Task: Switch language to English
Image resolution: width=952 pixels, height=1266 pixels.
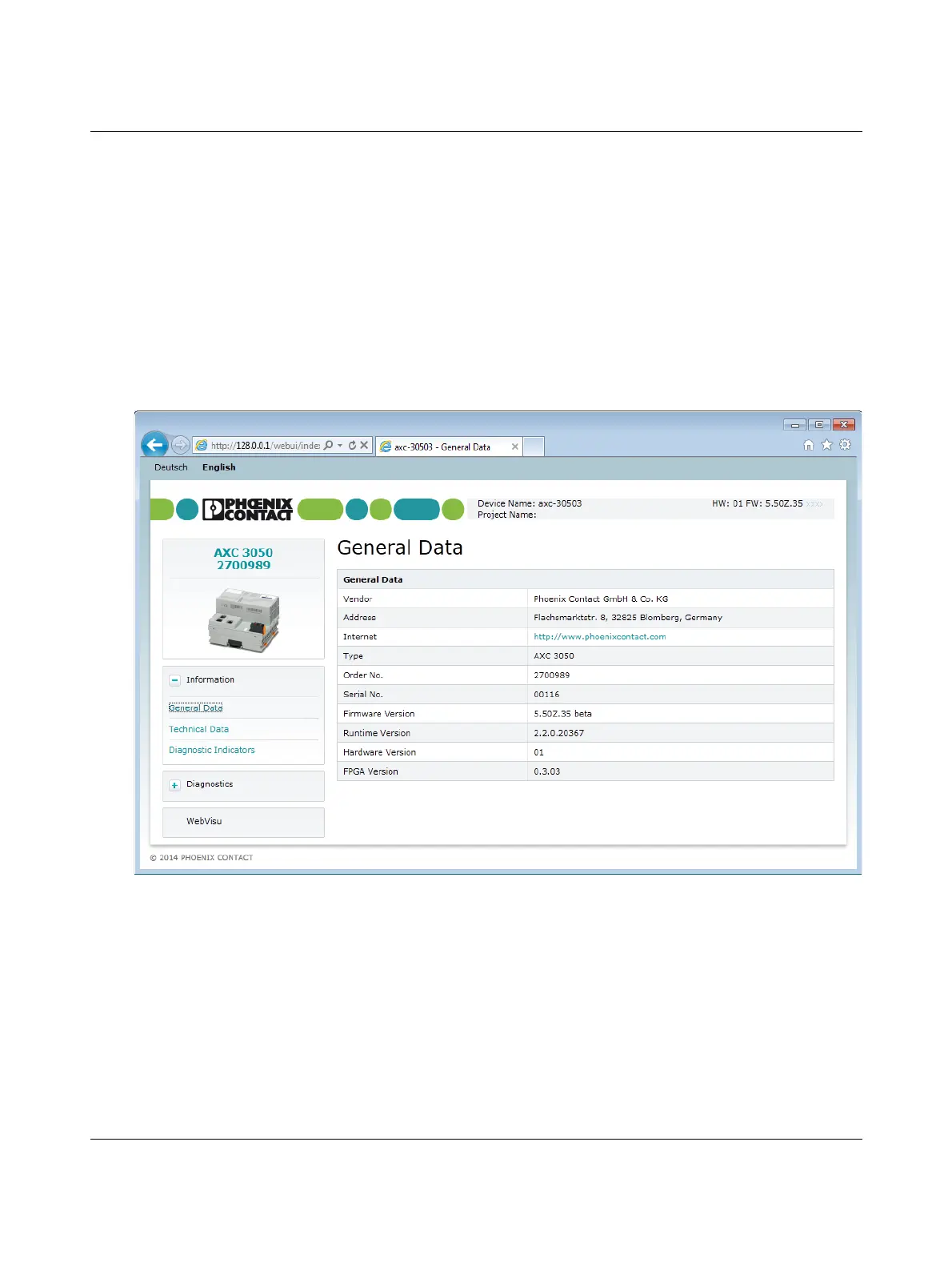Action: (x=219, y=467)
